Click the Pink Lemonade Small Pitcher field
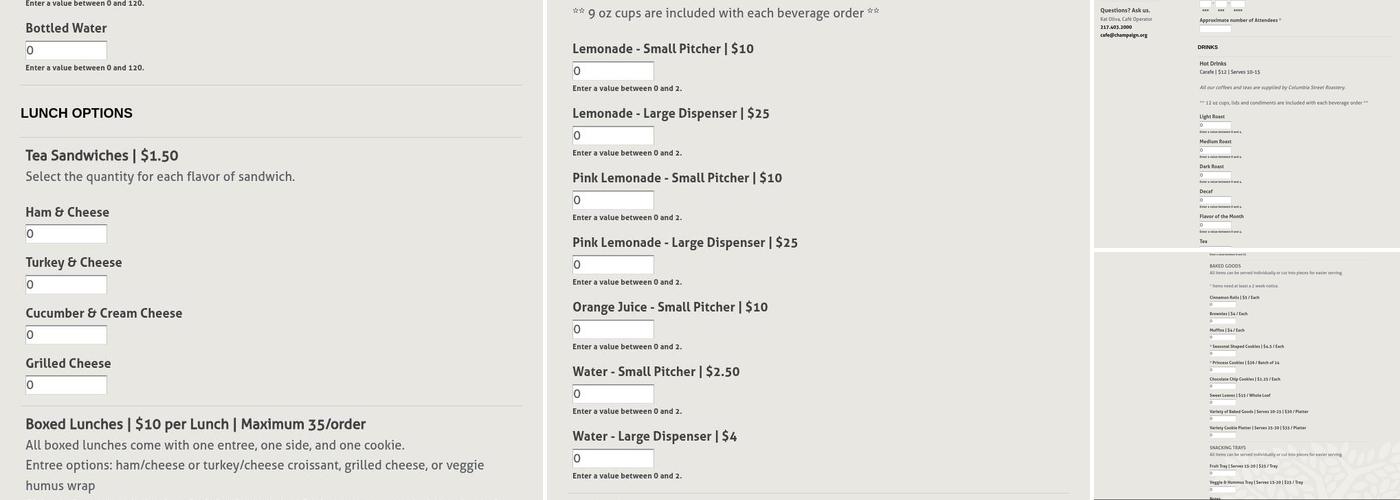The width and height of the screenshot is (1400, 500). [613, 201]
